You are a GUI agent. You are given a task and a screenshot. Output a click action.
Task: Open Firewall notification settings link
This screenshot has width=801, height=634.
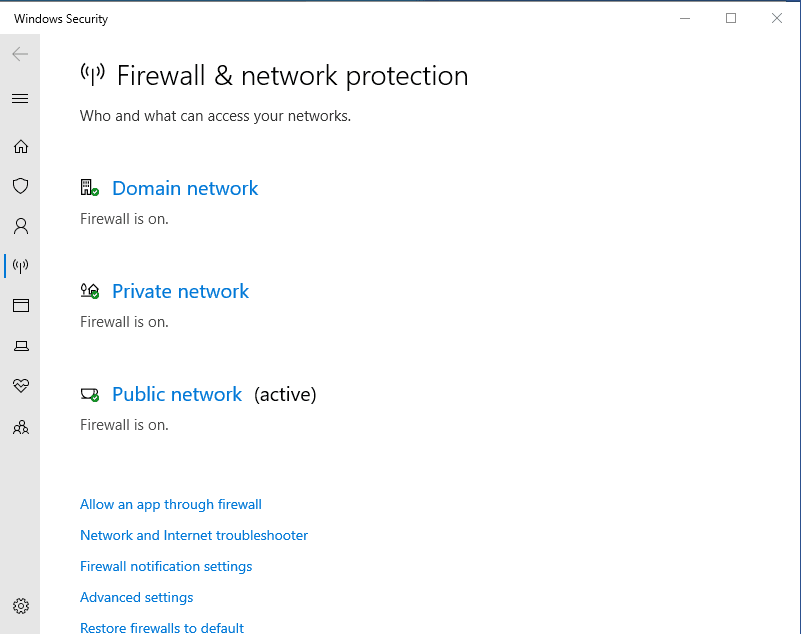(x=166, y=567)
